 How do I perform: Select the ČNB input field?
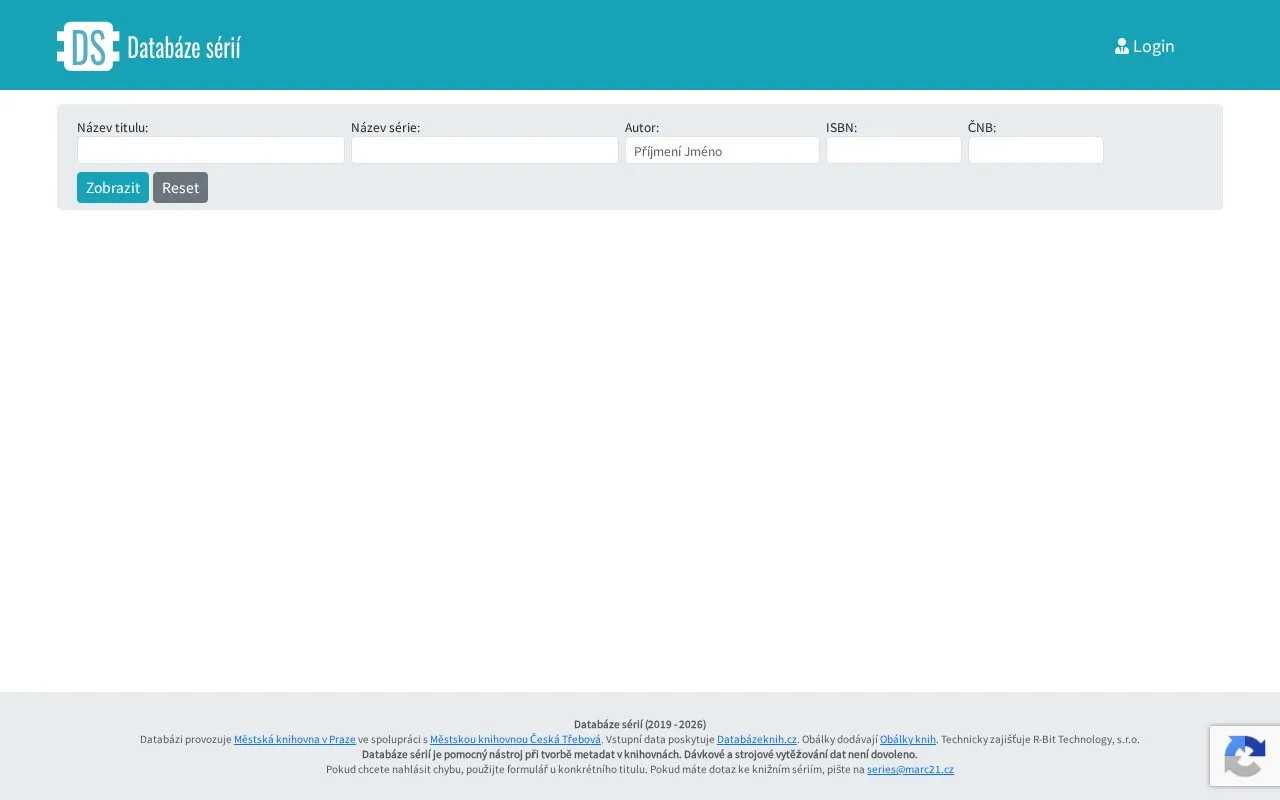[1036, 150]
